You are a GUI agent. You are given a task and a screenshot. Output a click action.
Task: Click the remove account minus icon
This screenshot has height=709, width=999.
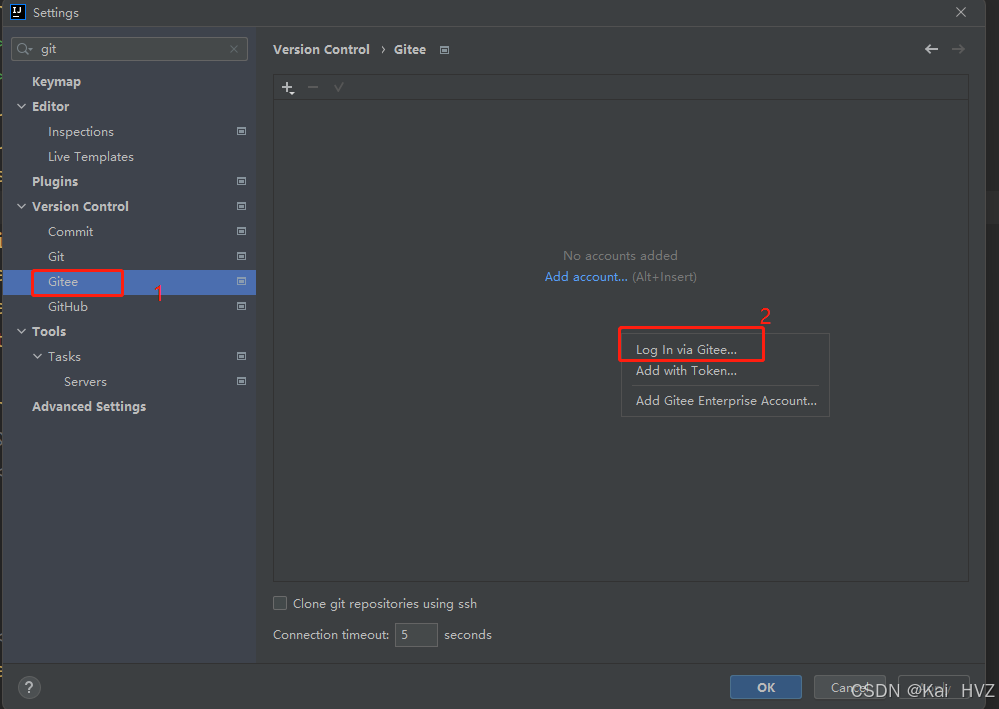tap(313, 87)
